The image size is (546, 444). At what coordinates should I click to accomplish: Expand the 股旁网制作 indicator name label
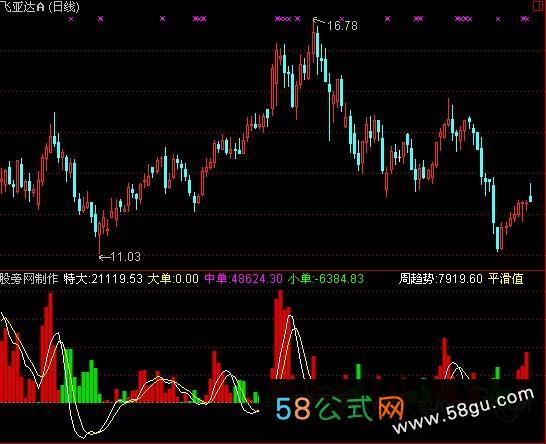29,279
